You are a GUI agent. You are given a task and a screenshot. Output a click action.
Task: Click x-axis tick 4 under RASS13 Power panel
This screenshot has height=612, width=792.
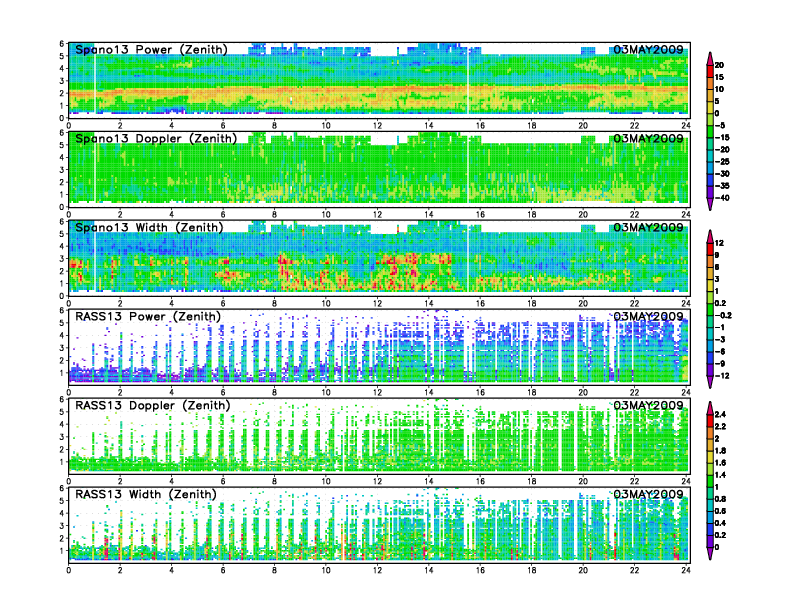click(172, 392)
